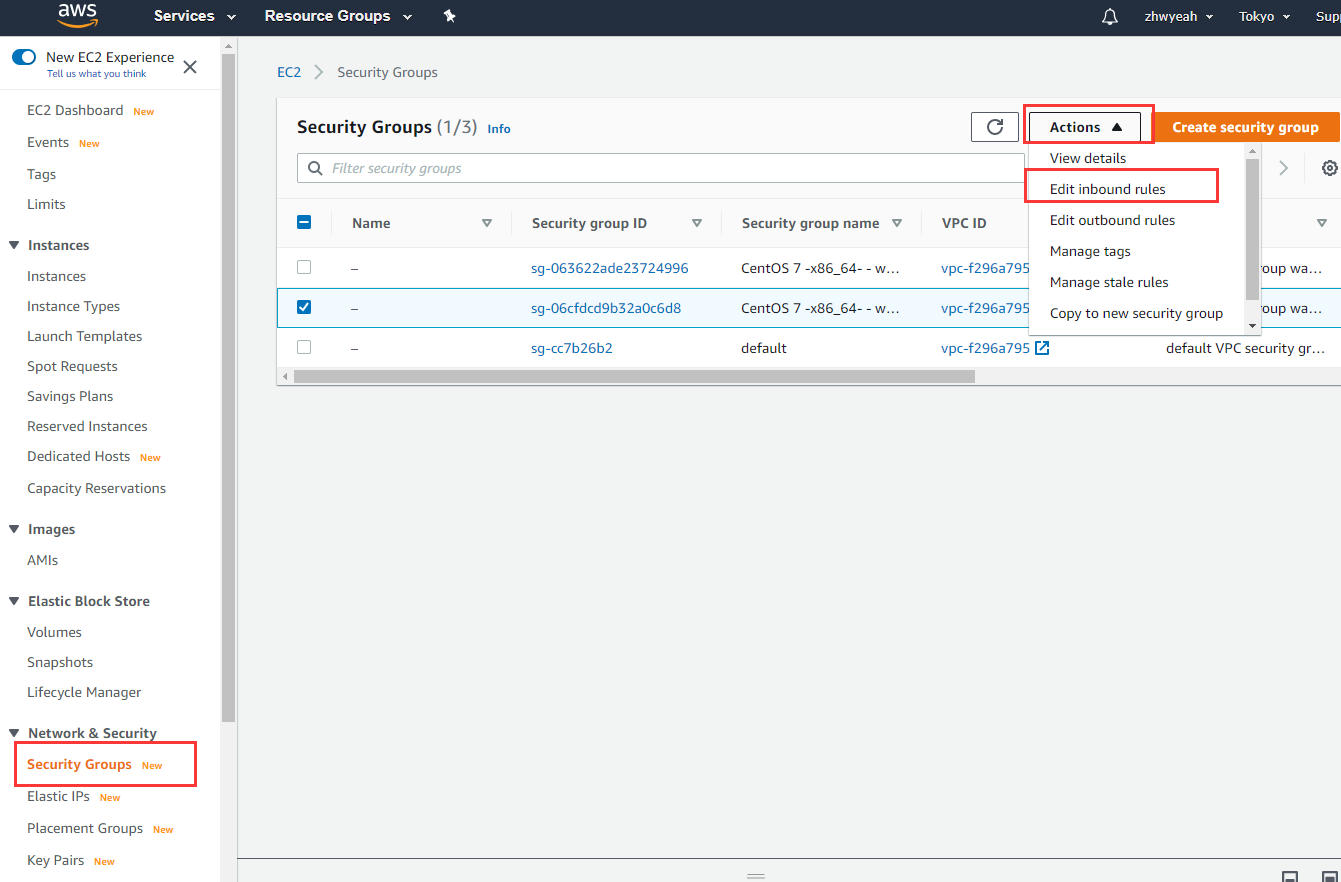Select Edit inbound rules from Actions menu

click(1107, 189)
